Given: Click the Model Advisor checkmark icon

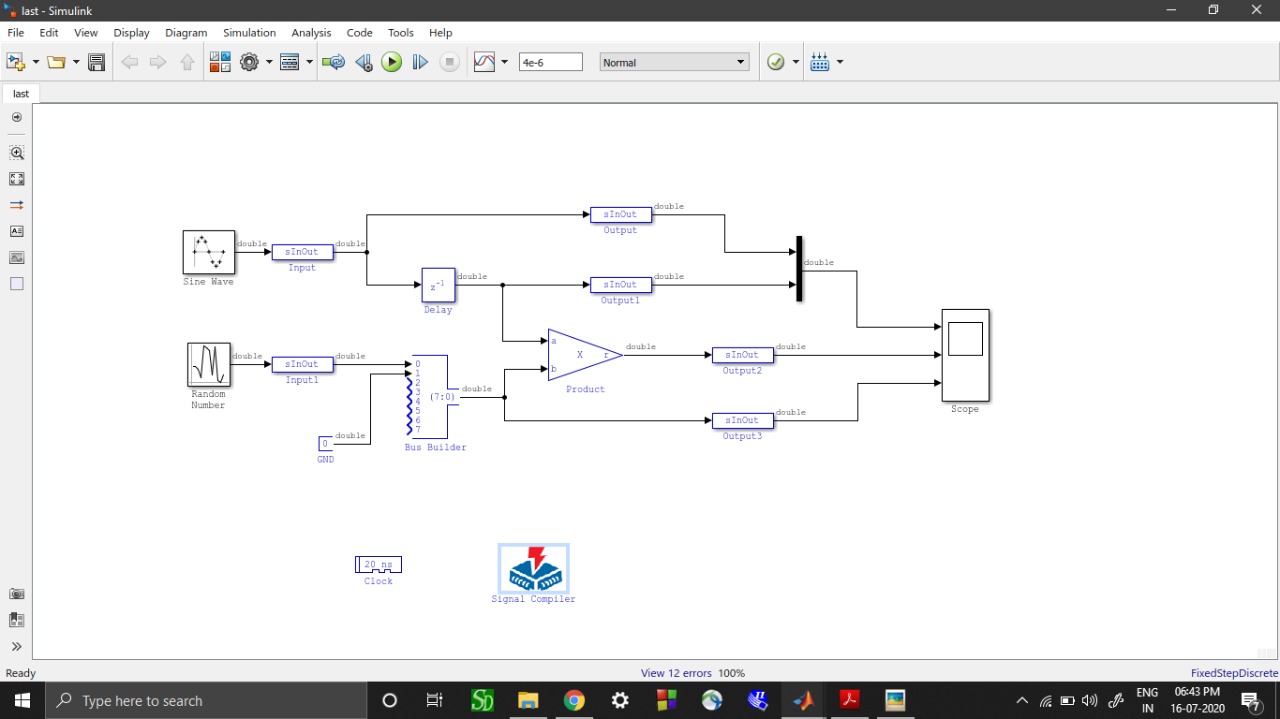Looking at the screenshot, I should [776, 62].
